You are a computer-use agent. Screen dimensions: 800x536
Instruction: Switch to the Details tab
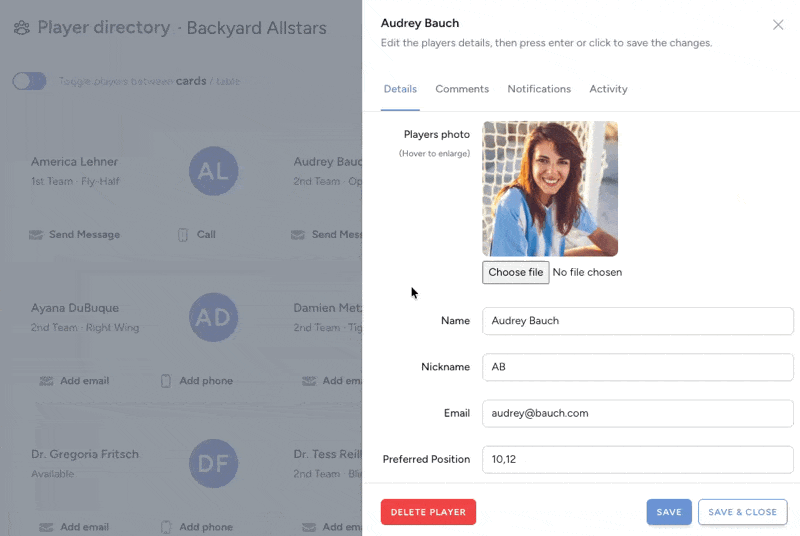(x=400, y=89)
